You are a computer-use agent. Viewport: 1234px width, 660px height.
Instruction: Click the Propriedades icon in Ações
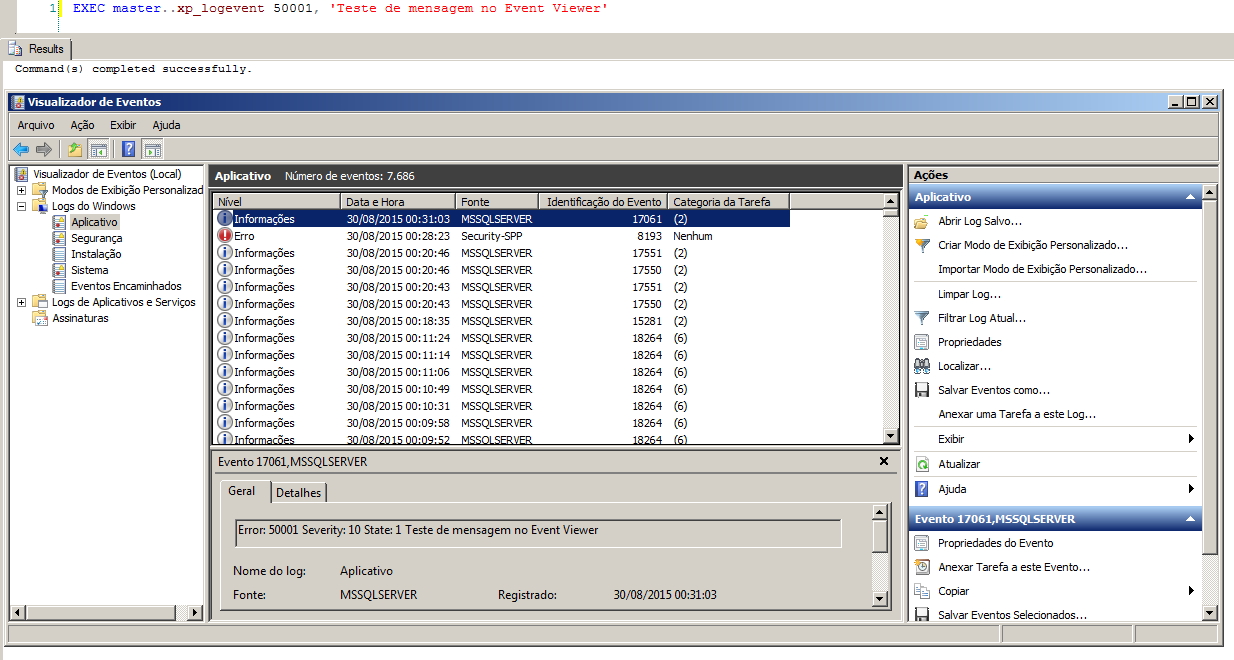tap(922, 342)
